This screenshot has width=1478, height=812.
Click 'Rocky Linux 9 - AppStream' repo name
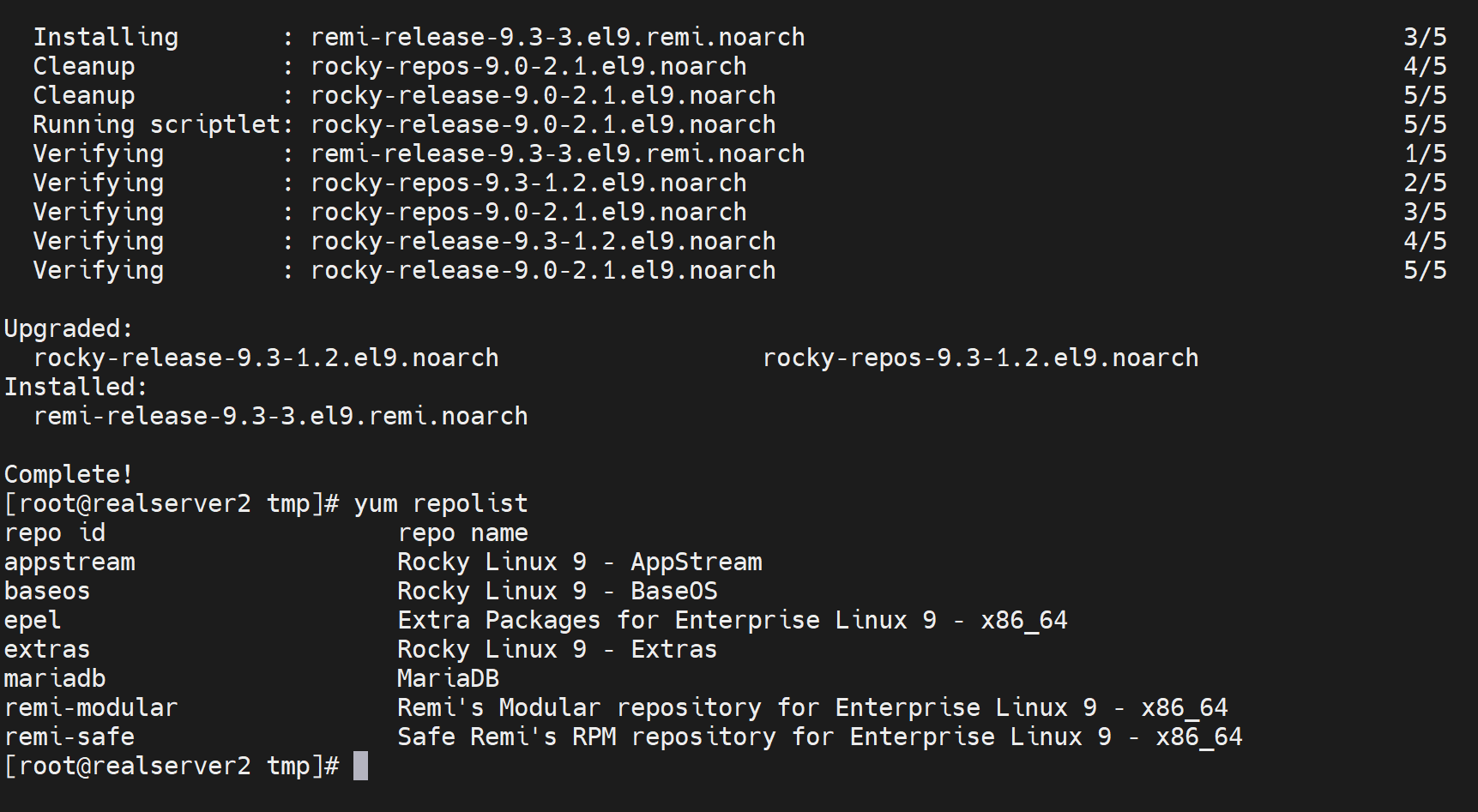click(x=579, y=562)
